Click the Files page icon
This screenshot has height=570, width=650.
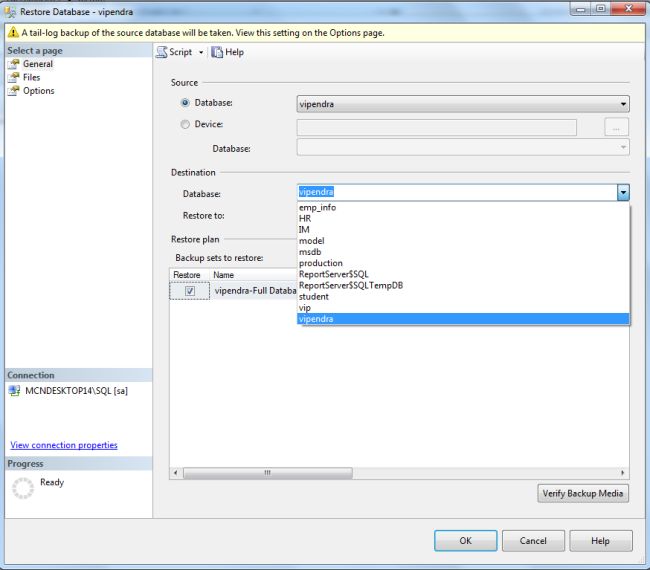point(14,77)
